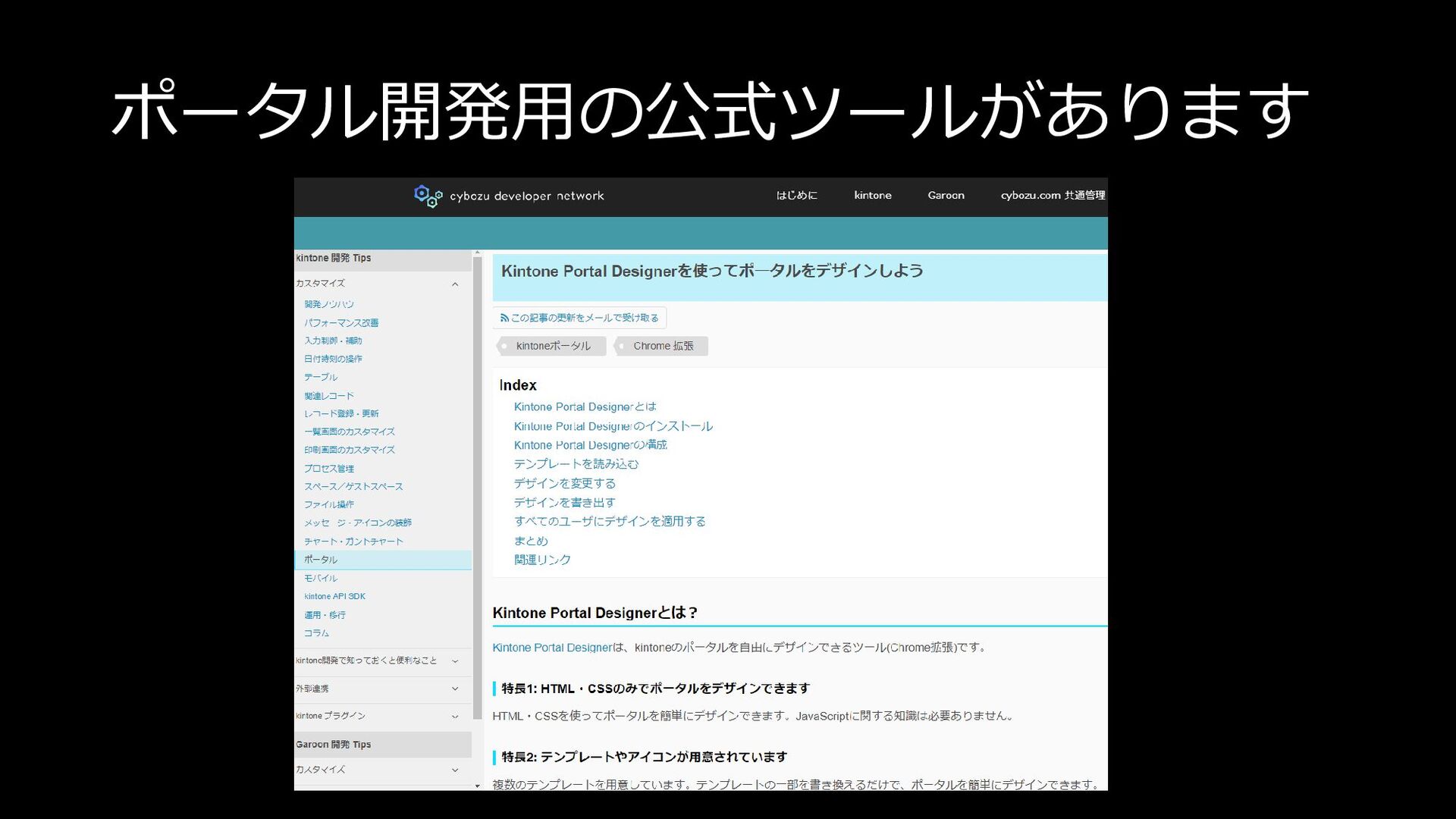Jump to デザインを書き出す index link

point(564,502)
